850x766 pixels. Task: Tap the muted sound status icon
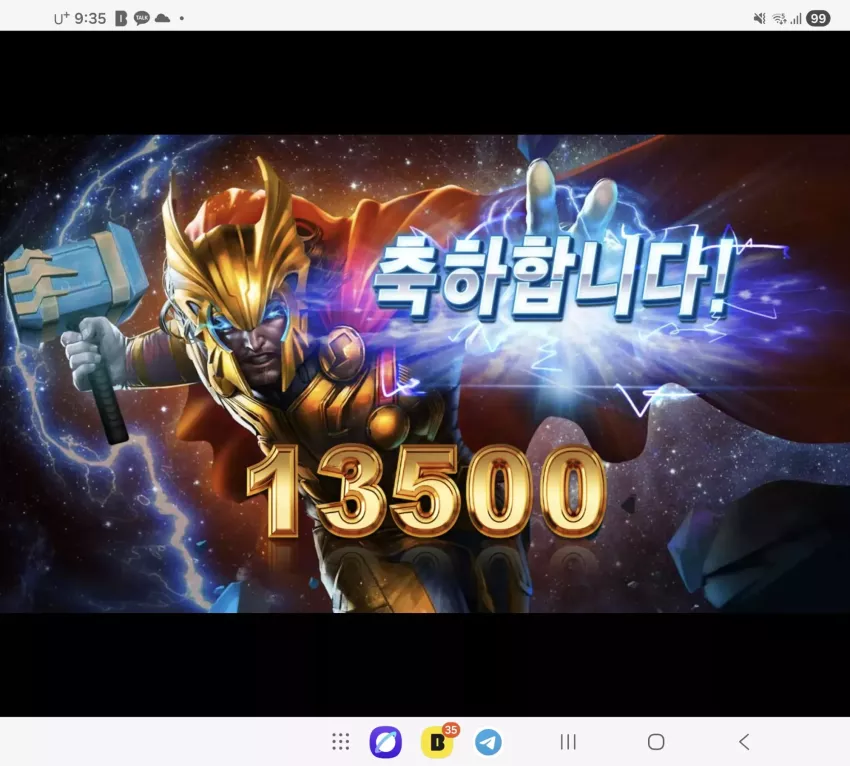coord(759,18)
